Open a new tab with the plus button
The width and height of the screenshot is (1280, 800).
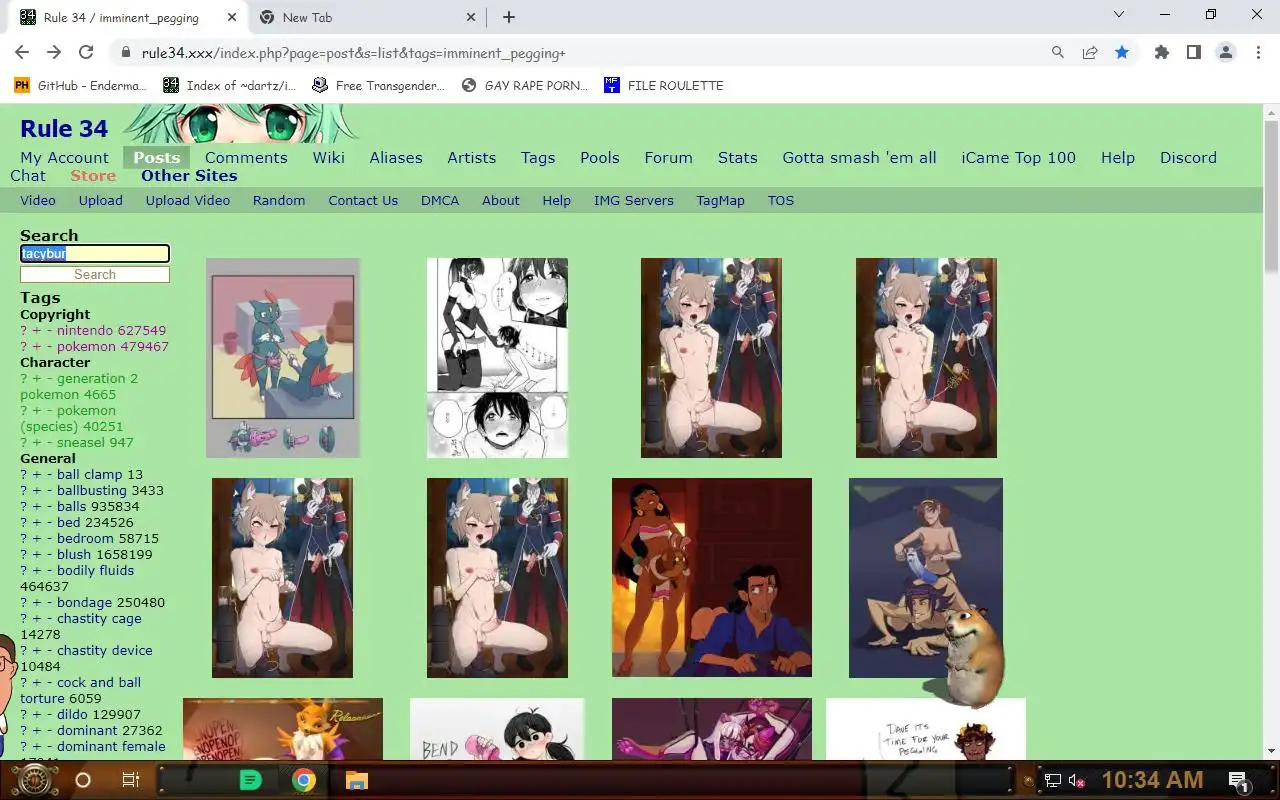pos(509,17)
